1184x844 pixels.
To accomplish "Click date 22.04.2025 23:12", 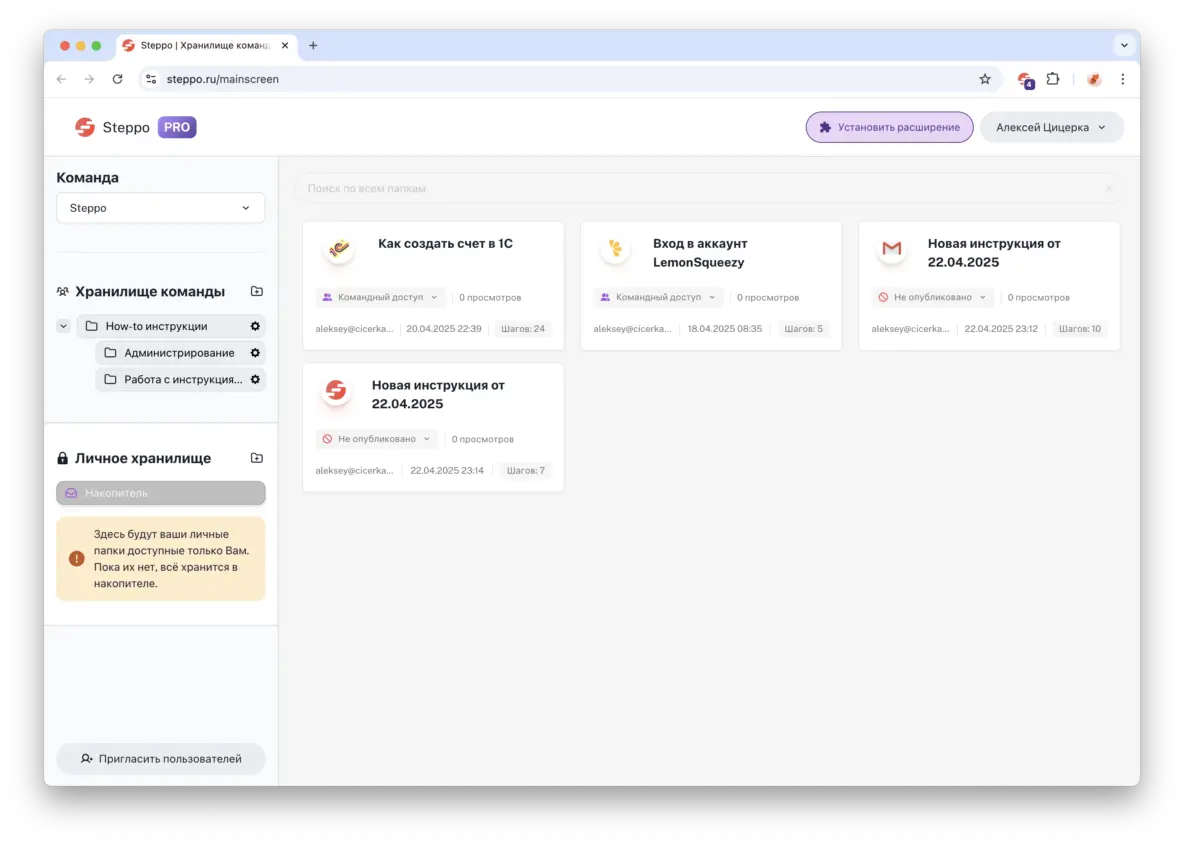I will (1001, 328).
